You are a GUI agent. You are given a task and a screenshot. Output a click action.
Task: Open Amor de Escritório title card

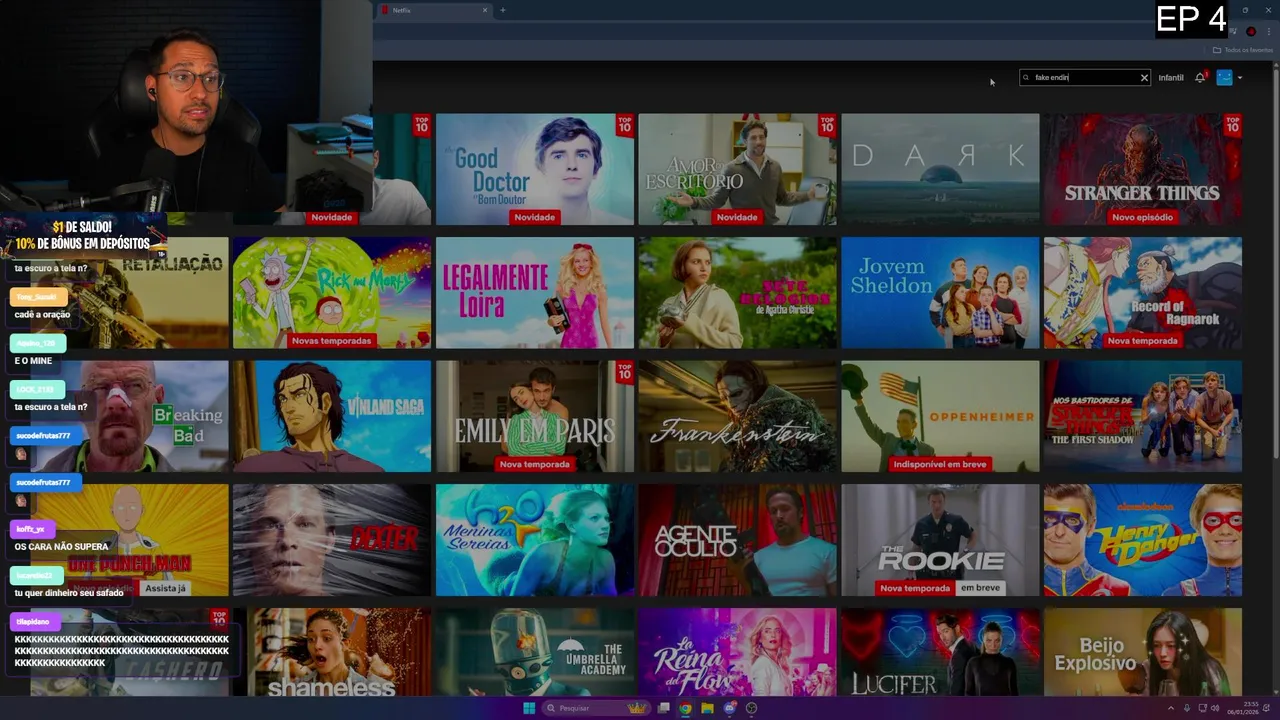[737, 169]
